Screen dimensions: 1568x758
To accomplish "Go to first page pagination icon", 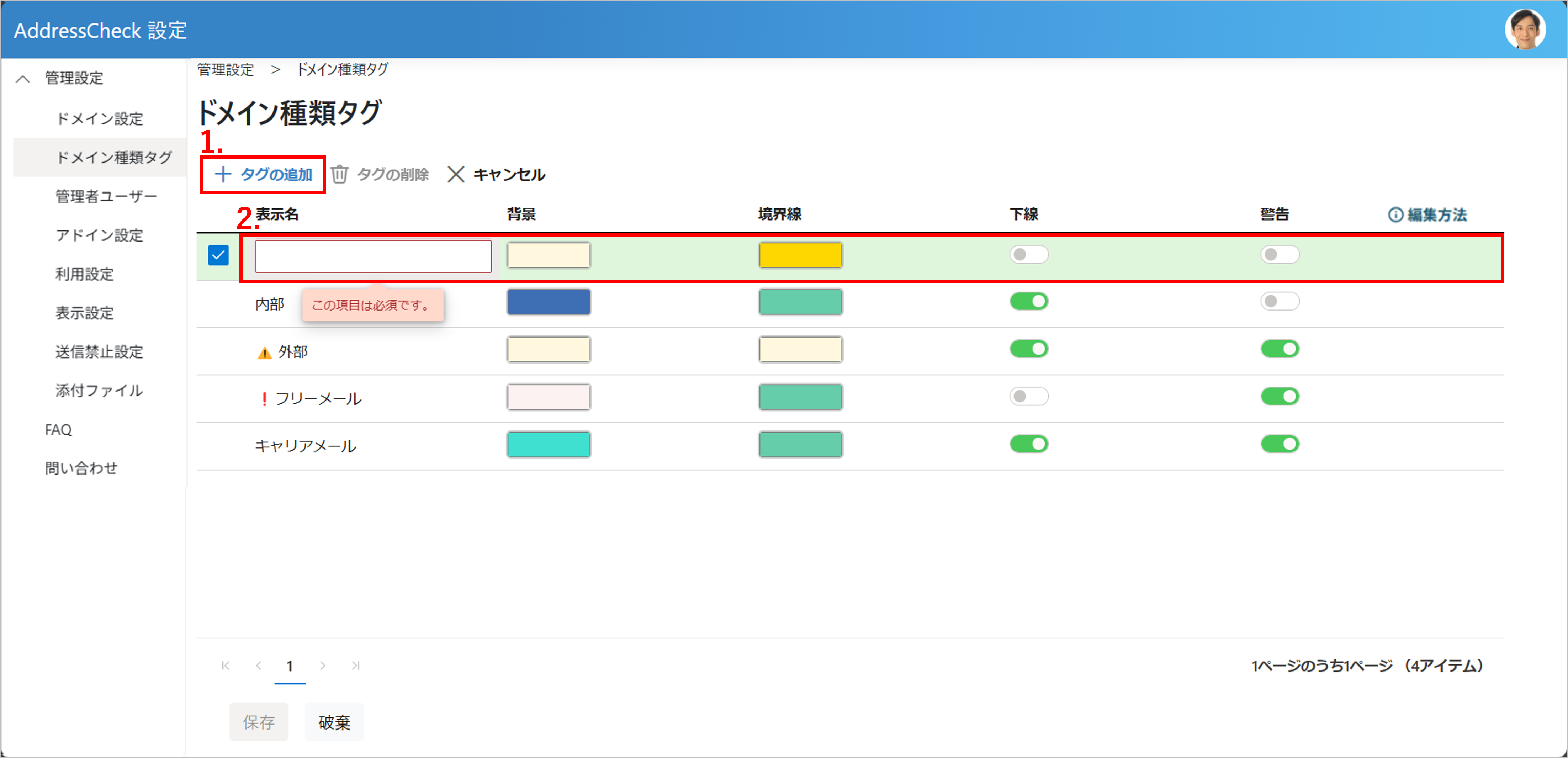I will pos(226,666).
